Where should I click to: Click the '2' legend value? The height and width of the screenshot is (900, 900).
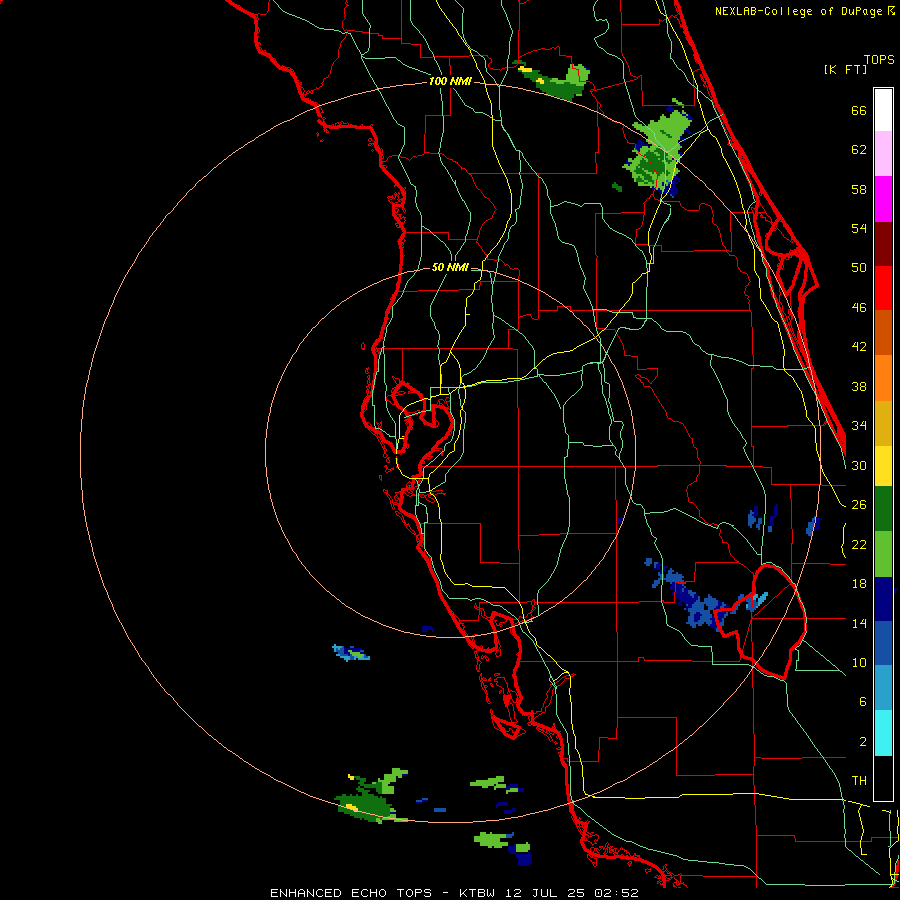pyautogui.click(x=862, y=742)
